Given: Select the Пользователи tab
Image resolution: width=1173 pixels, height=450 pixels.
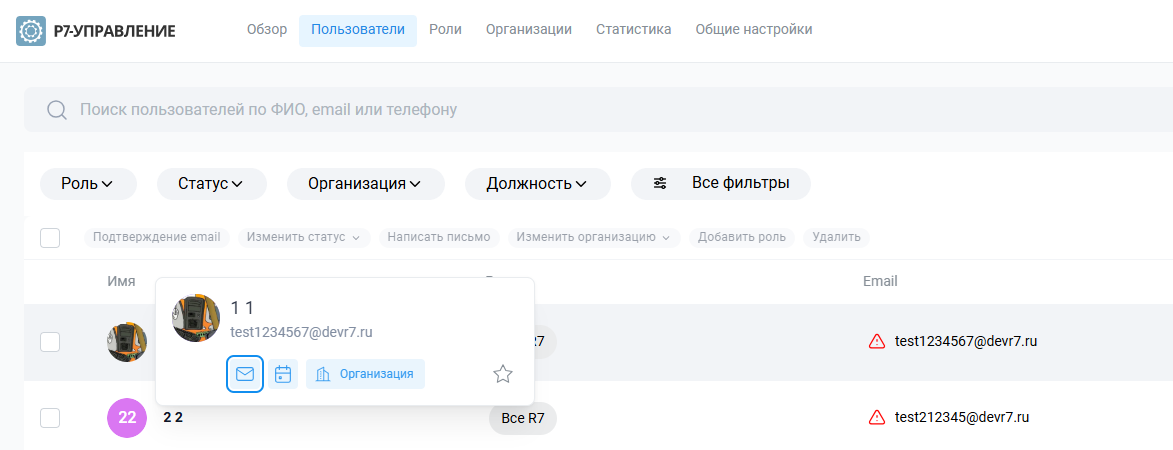Looking at the screenshot, I should 358,31.
